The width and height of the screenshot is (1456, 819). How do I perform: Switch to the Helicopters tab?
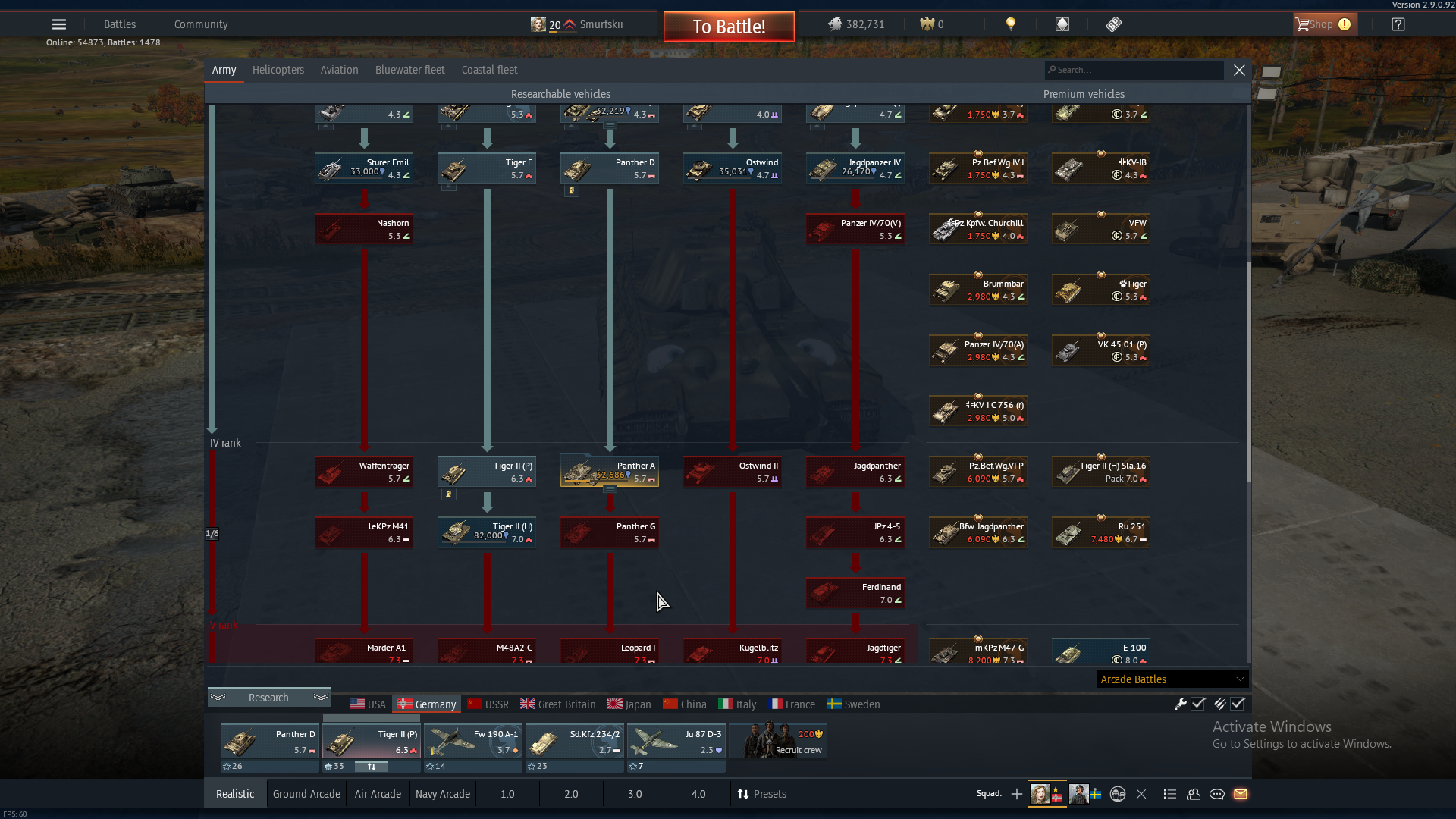click(278, 70)
